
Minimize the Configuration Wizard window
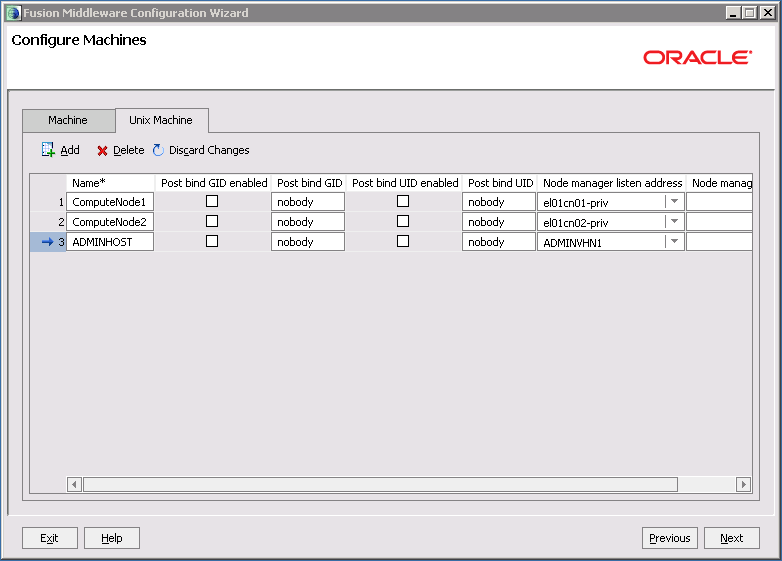[733, 13]
